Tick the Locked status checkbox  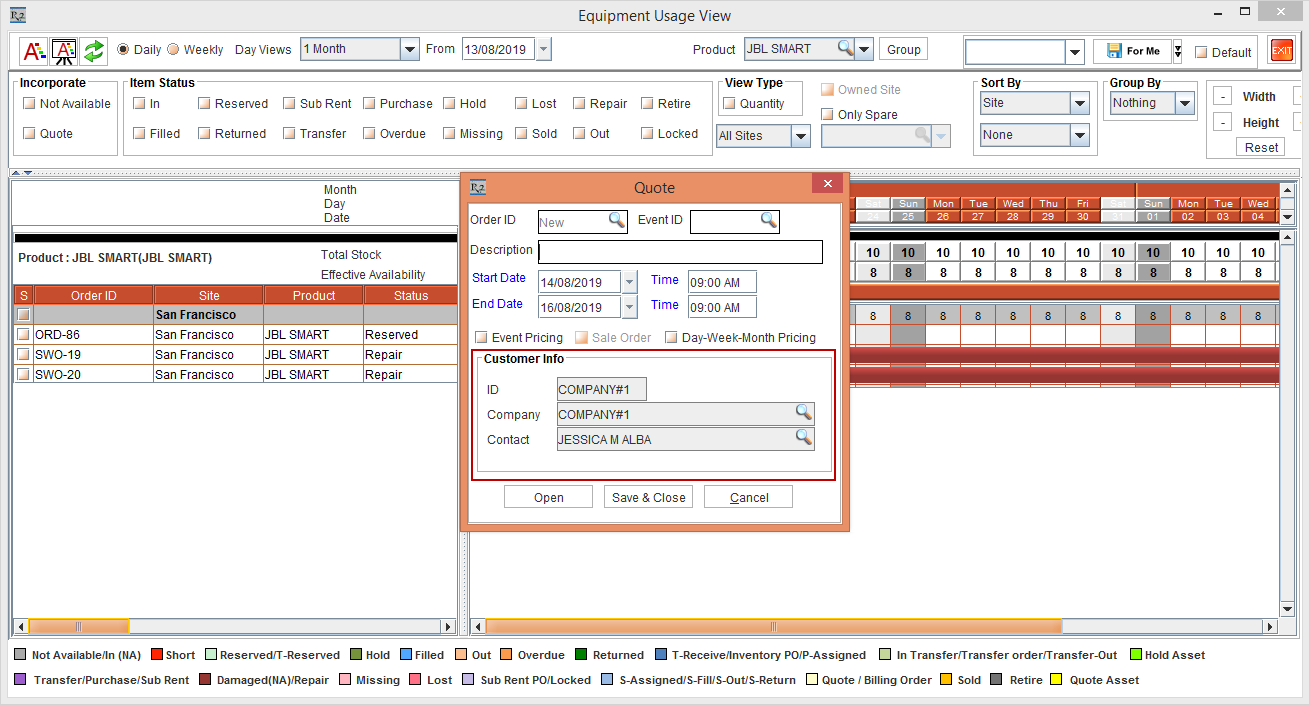point(647,133)
